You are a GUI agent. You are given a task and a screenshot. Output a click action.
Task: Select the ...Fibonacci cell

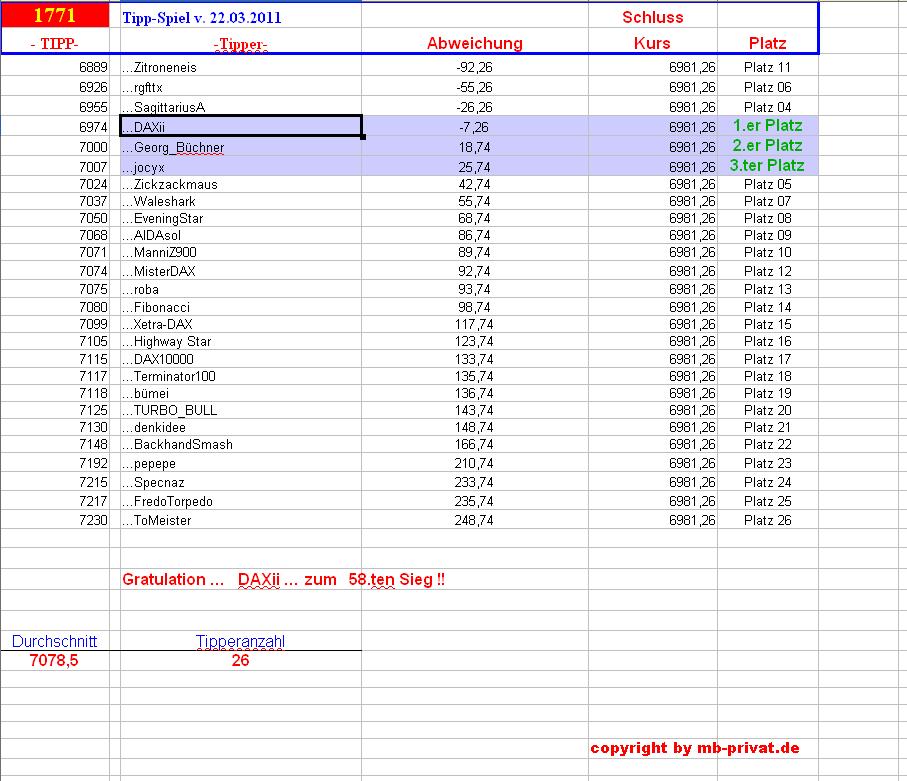point(241,307)
